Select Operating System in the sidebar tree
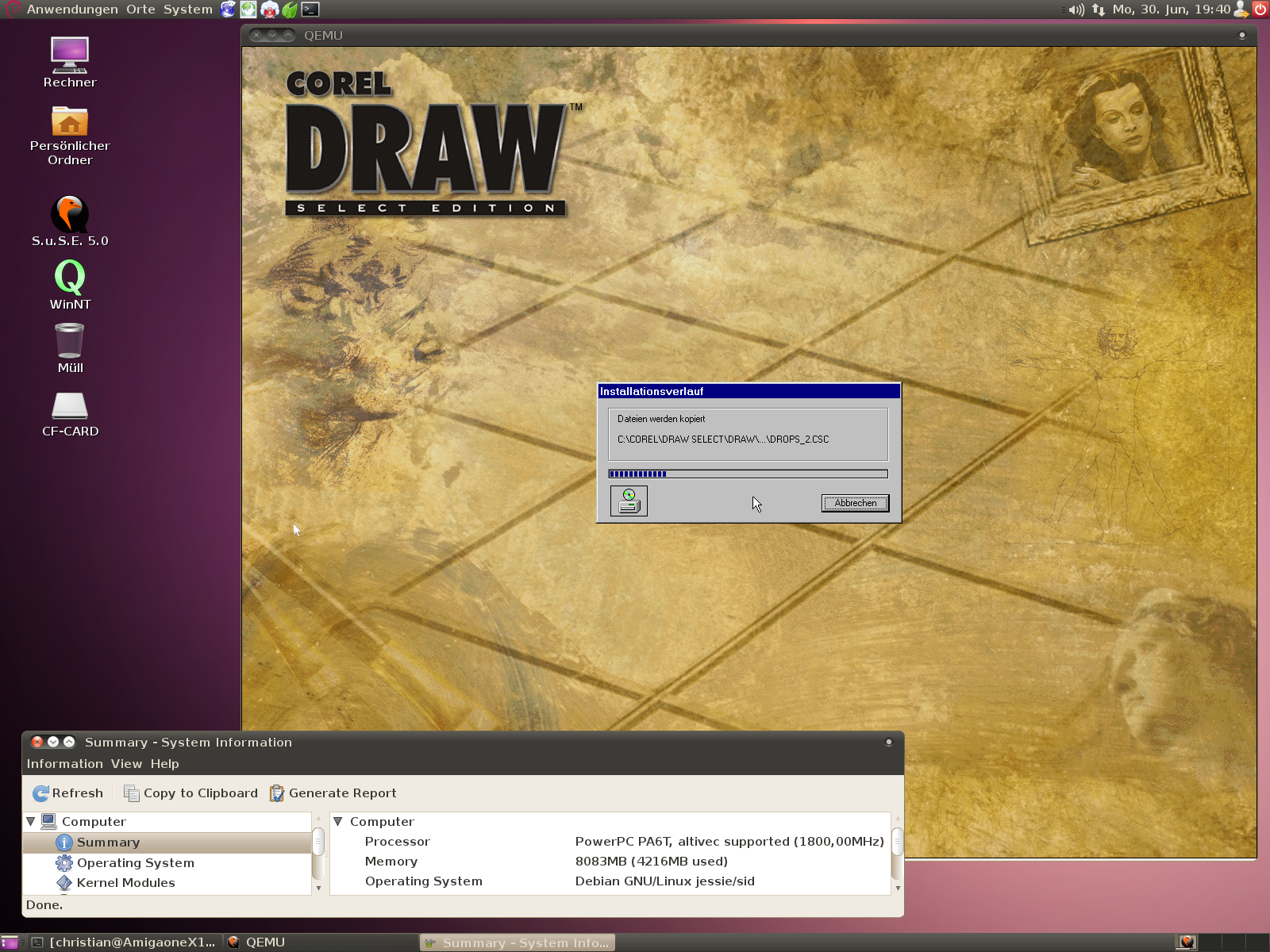Image resolution: width=1270 pixels, height=952 pixels. coord(135,863)
